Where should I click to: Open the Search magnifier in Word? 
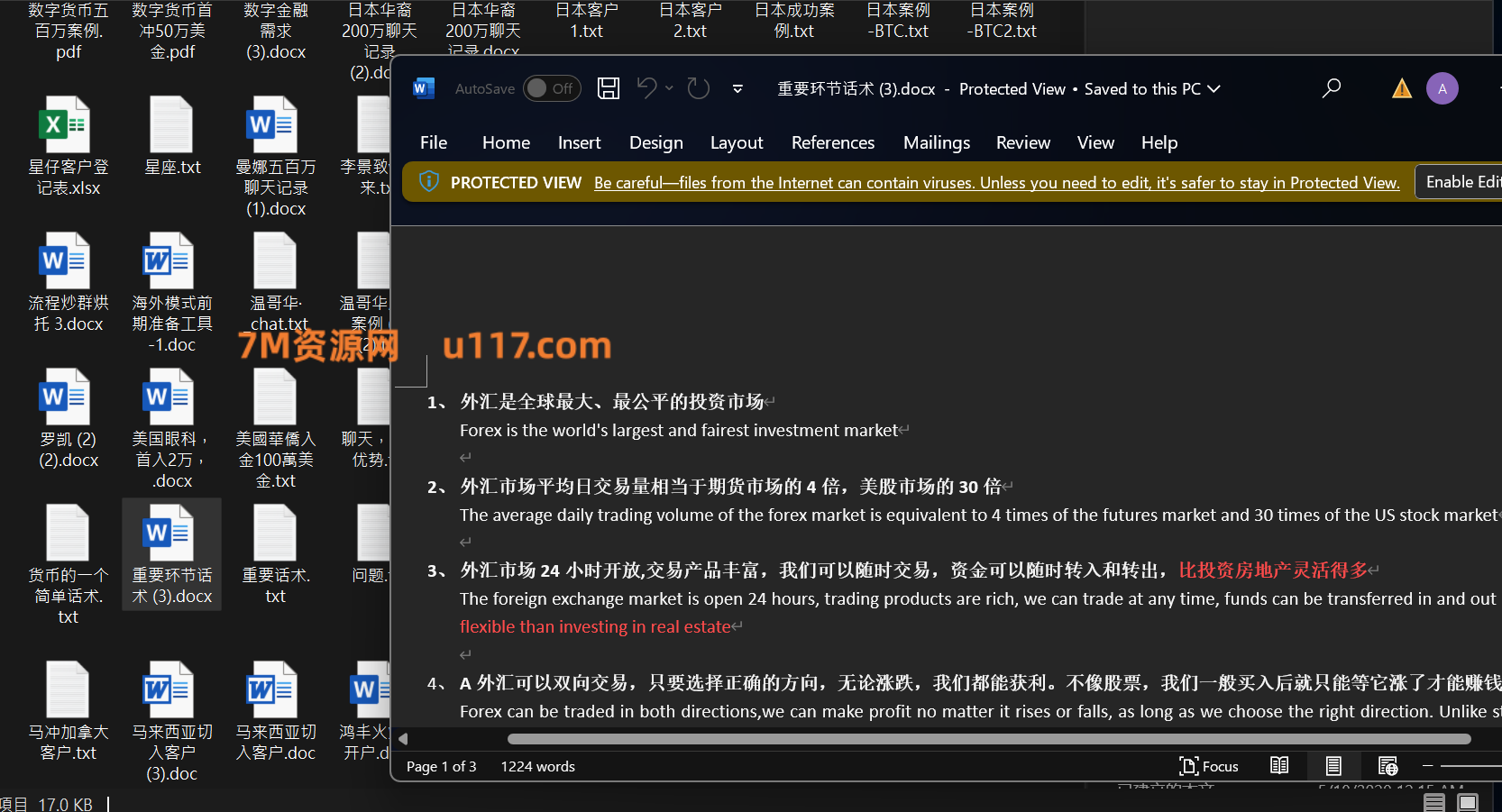(x=1332, y=88)
